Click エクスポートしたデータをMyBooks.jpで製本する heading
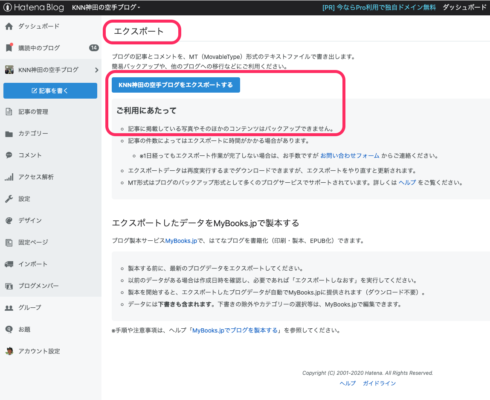 coord(206,223)
